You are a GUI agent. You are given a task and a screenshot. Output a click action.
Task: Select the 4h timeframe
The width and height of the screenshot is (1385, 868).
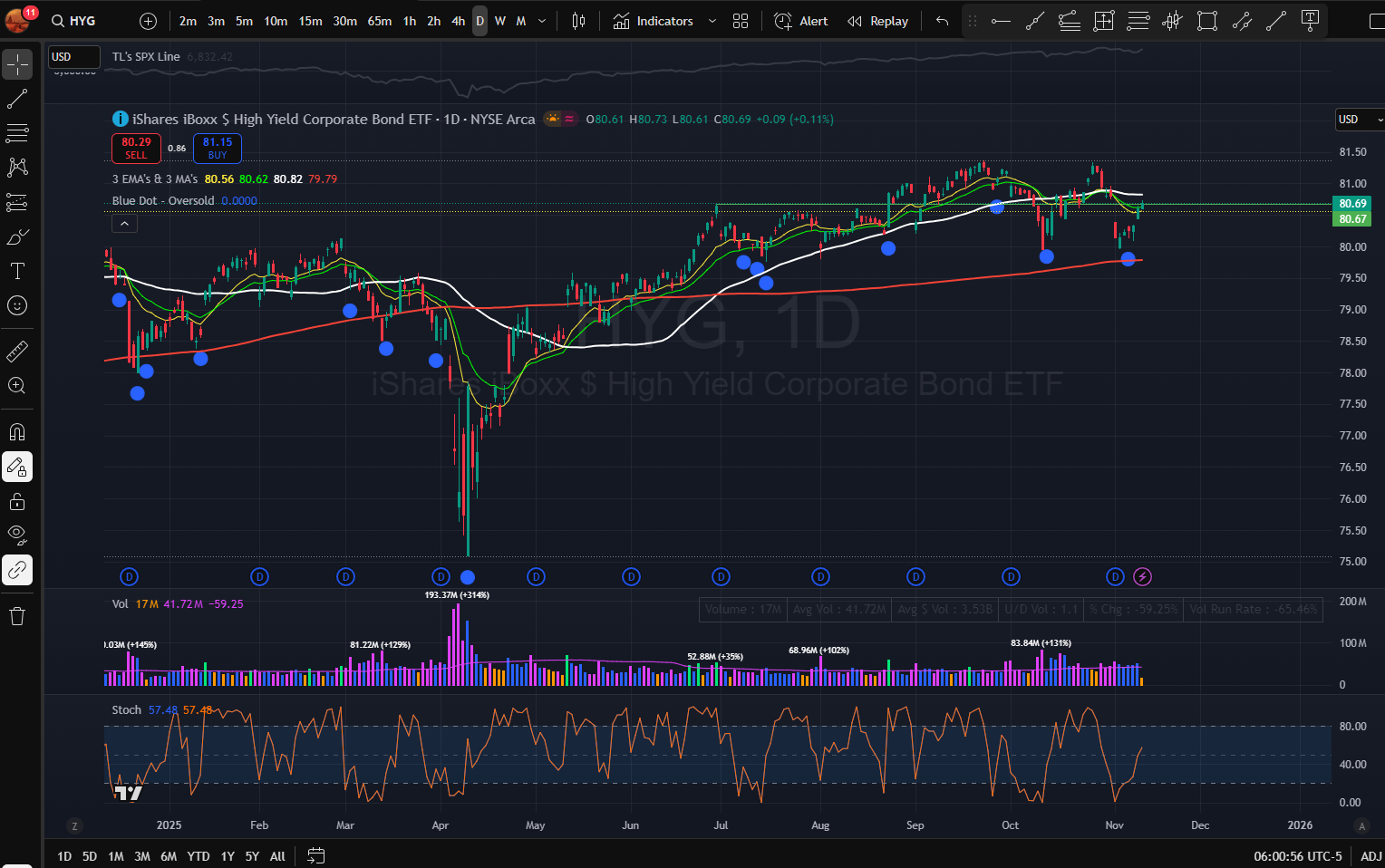tap(458, 21)
